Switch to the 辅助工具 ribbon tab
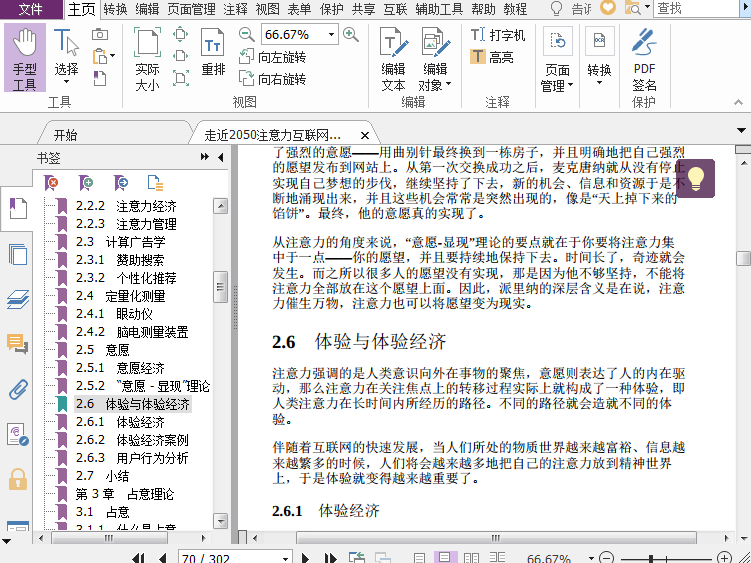751x563 pixels. pos(439,9)
